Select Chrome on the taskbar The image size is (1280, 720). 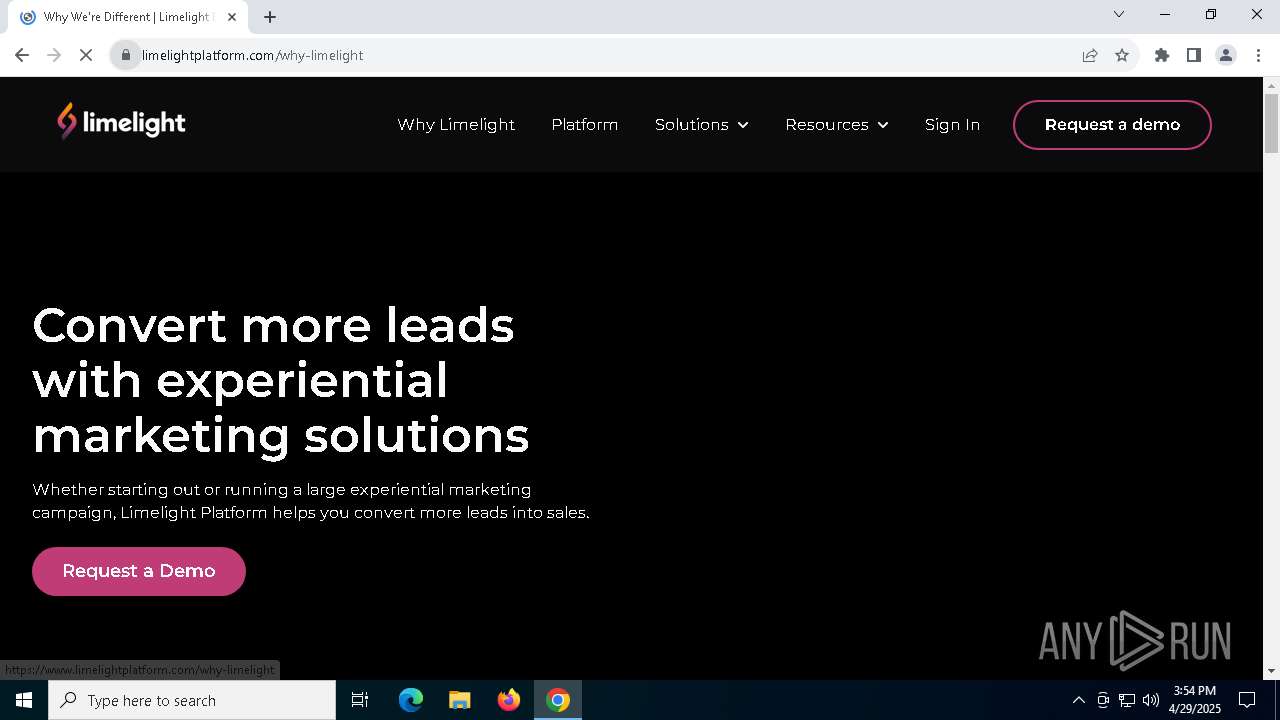558,700
